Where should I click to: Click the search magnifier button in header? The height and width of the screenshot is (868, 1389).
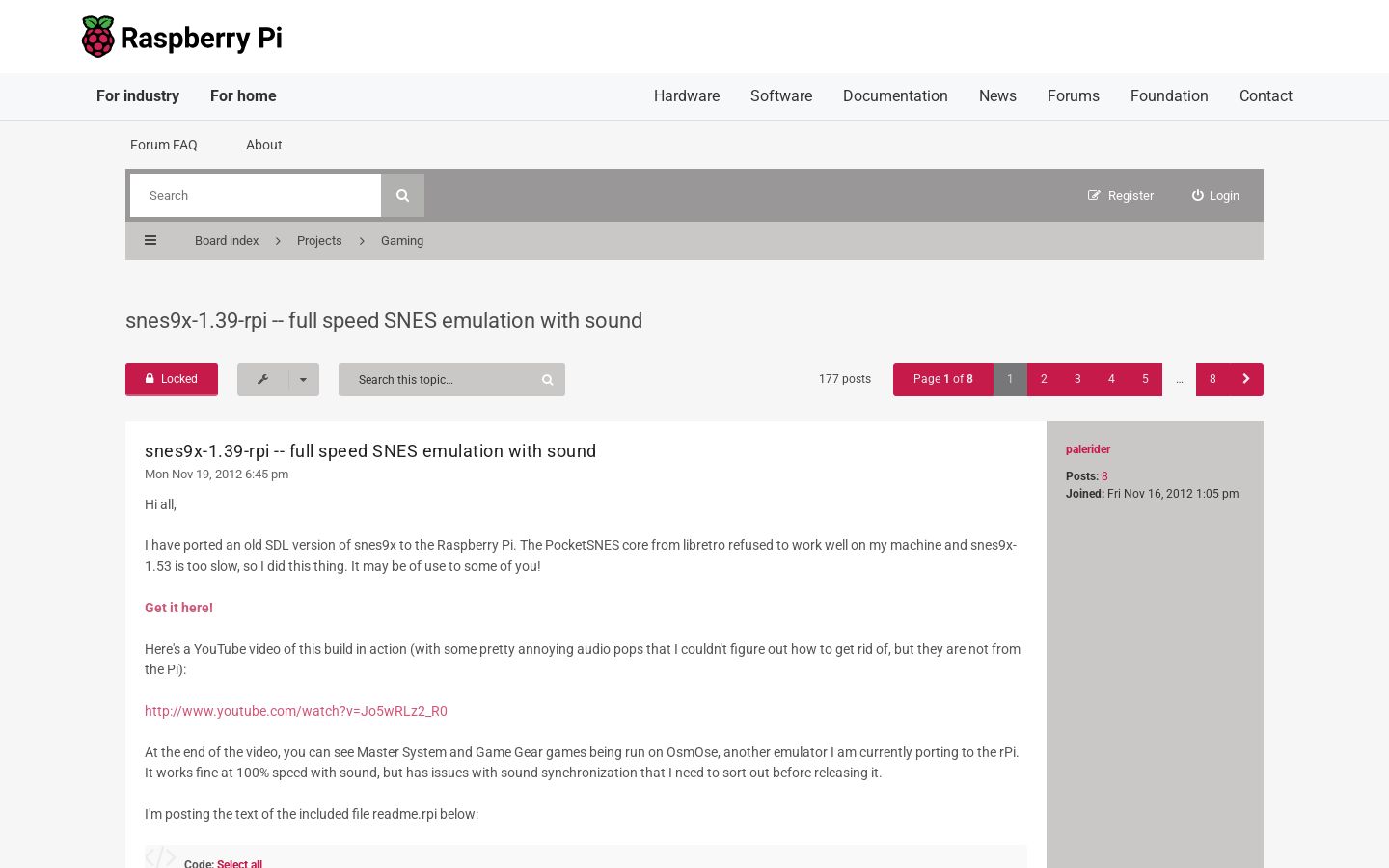point(402,195)
